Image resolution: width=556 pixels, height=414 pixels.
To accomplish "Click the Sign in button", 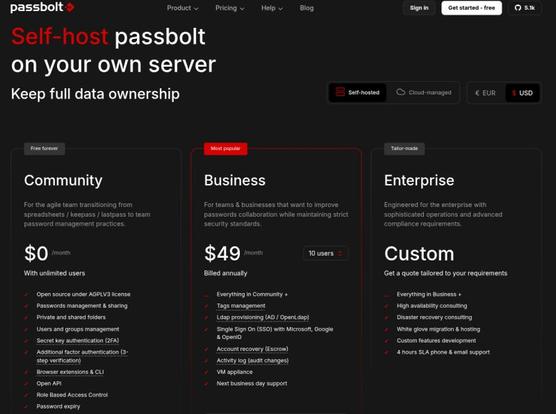I will (419, 8).
